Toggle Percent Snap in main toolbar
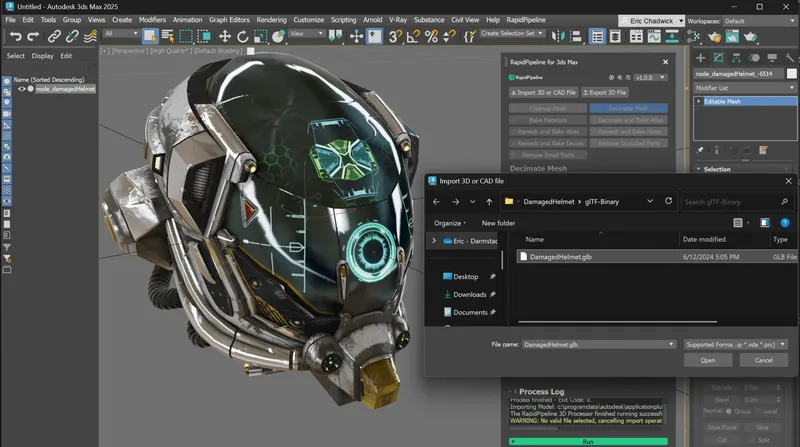This screenshot has height=447, width=800. click(x=432, y=36)
